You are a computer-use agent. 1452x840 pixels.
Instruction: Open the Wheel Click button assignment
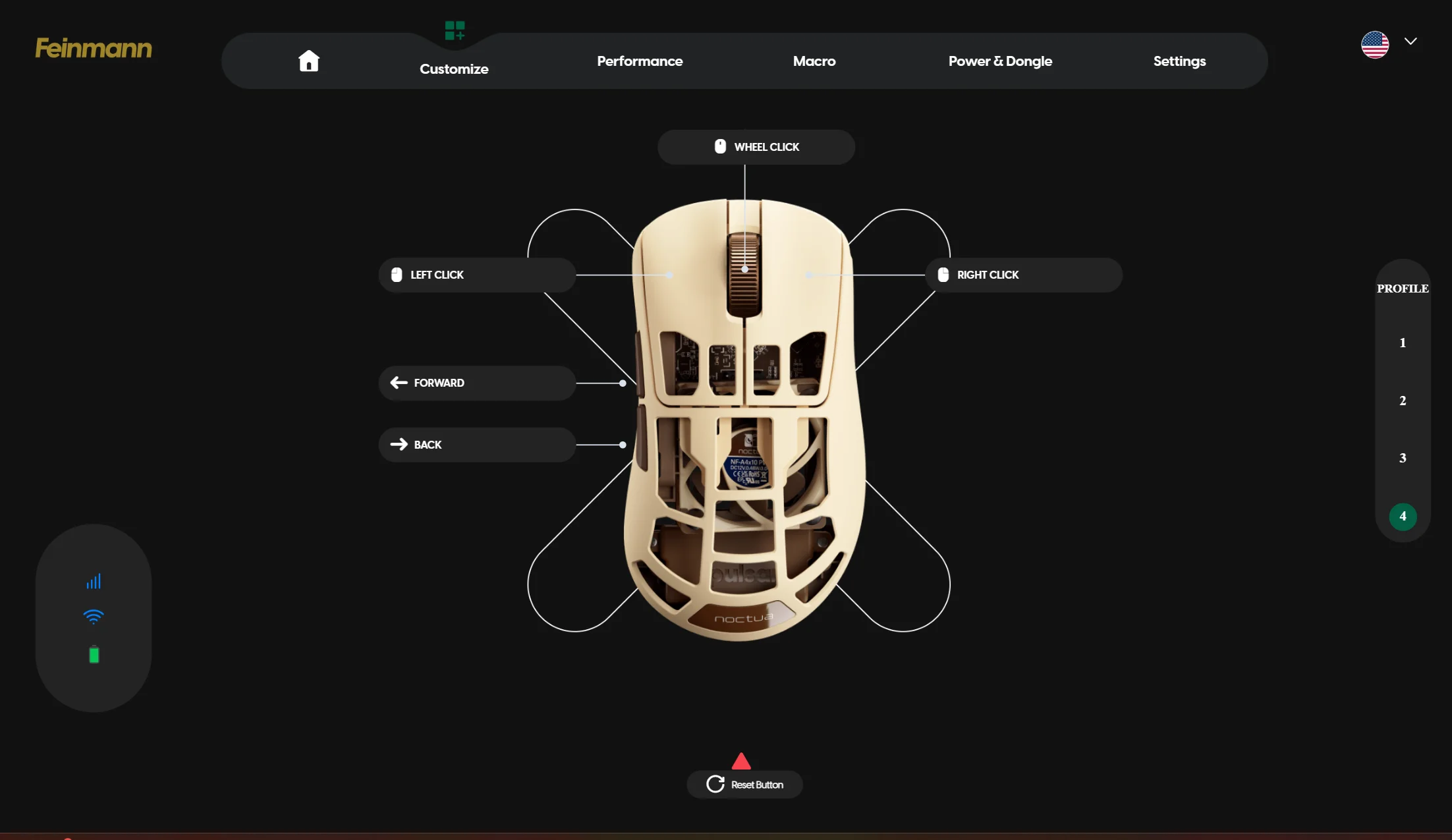(x=756, y=147)
